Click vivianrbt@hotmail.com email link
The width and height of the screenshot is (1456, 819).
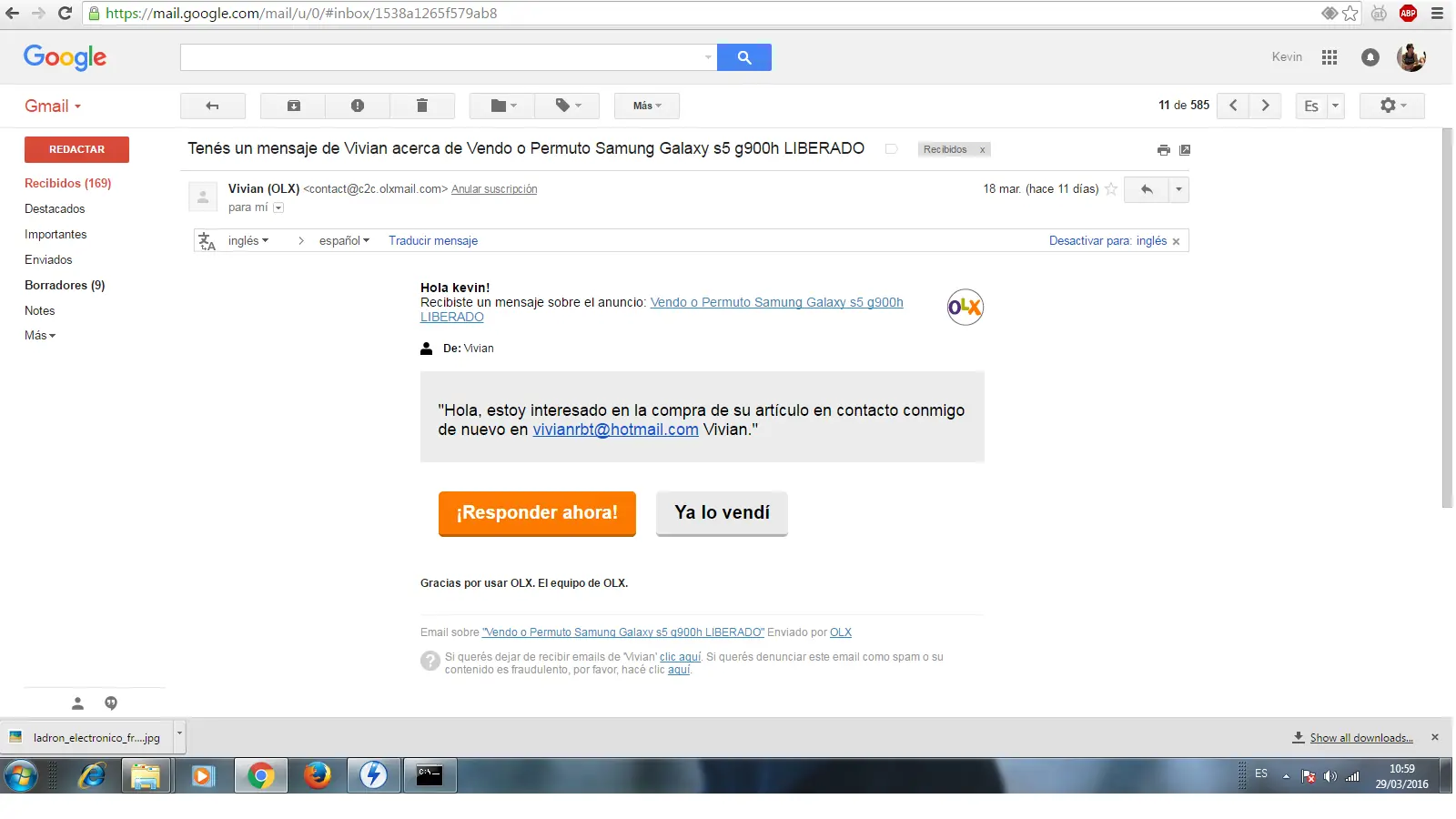point(616,430)
